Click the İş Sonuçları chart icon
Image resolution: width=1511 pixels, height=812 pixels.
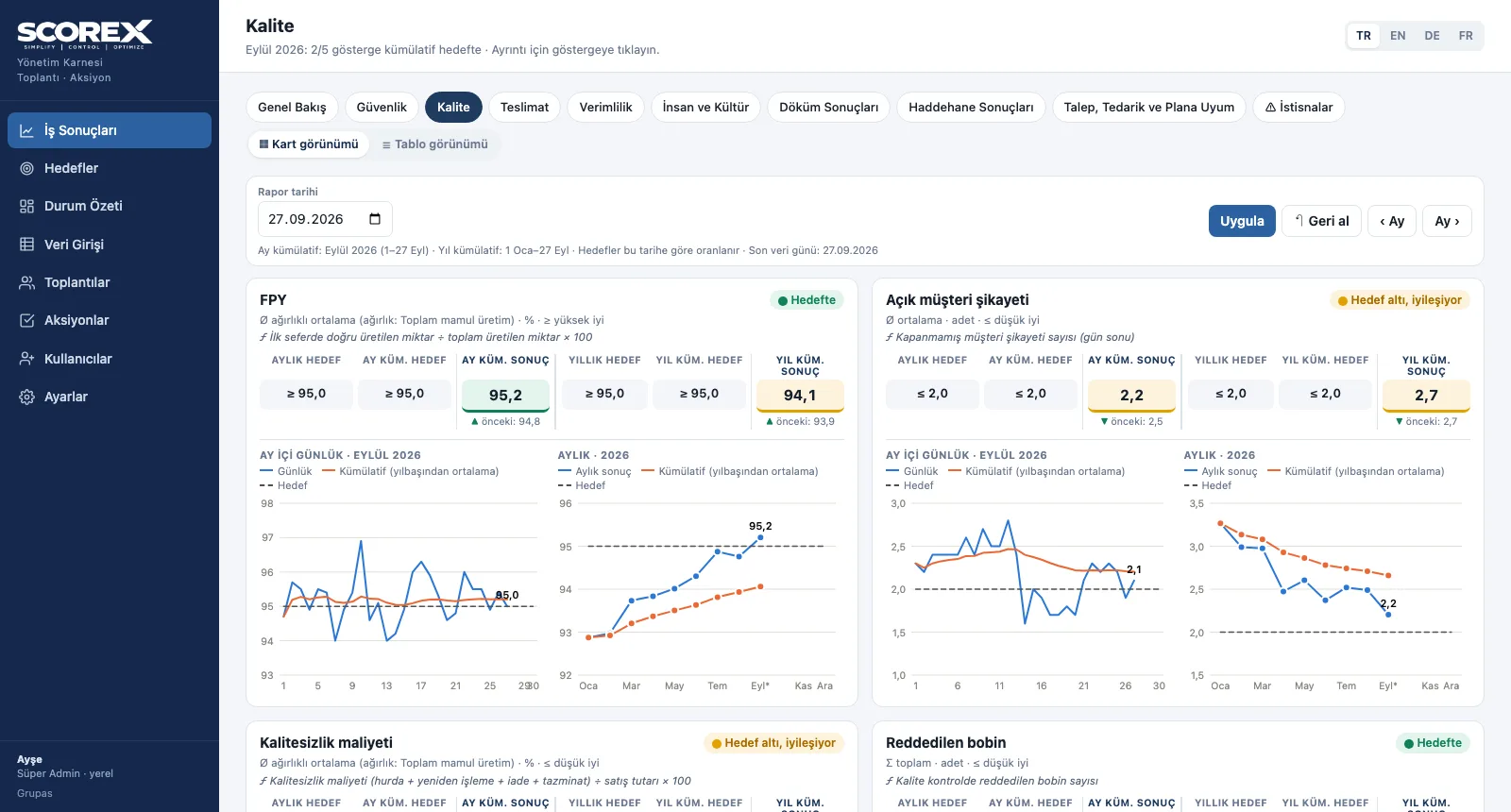click(26, 131)
